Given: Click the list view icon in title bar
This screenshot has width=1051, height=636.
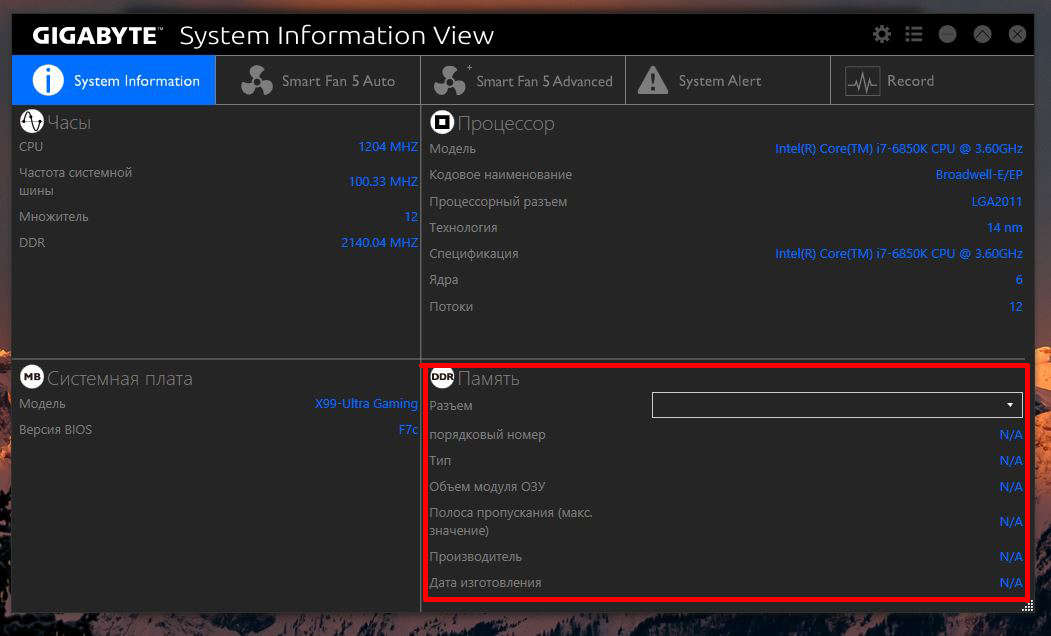Looking at the screenshot, I should pyautogui.click(x=914, y=34).
